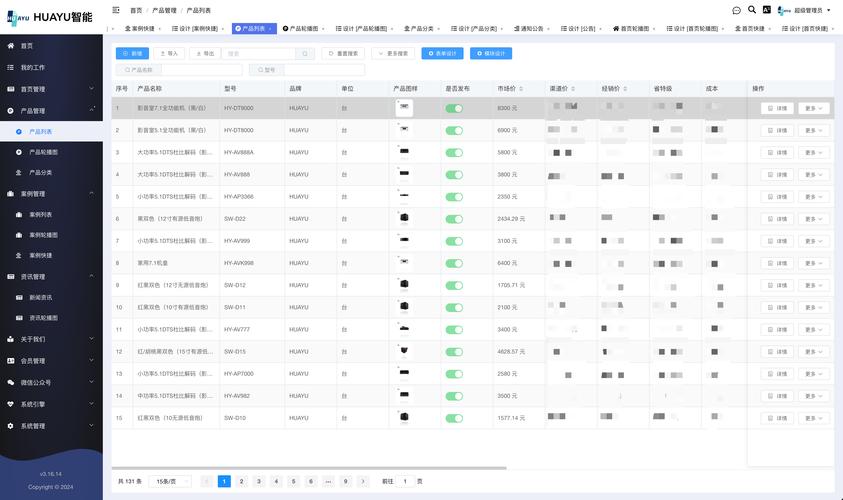Click the search magnifier icon in header

(751, 10)
